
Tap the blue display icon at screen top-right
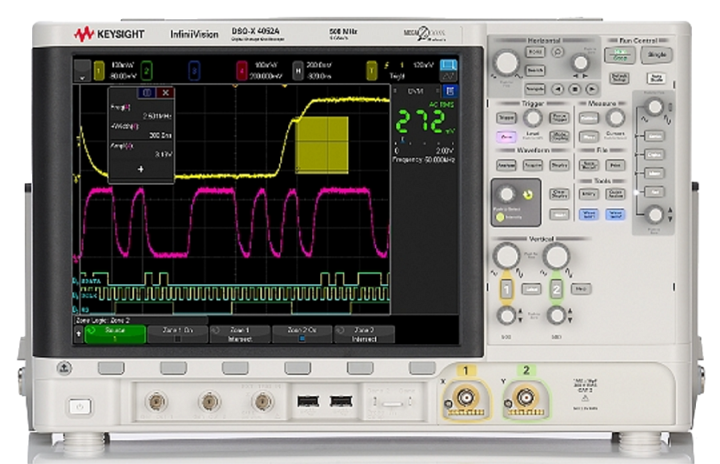click(x=448, y=65)
